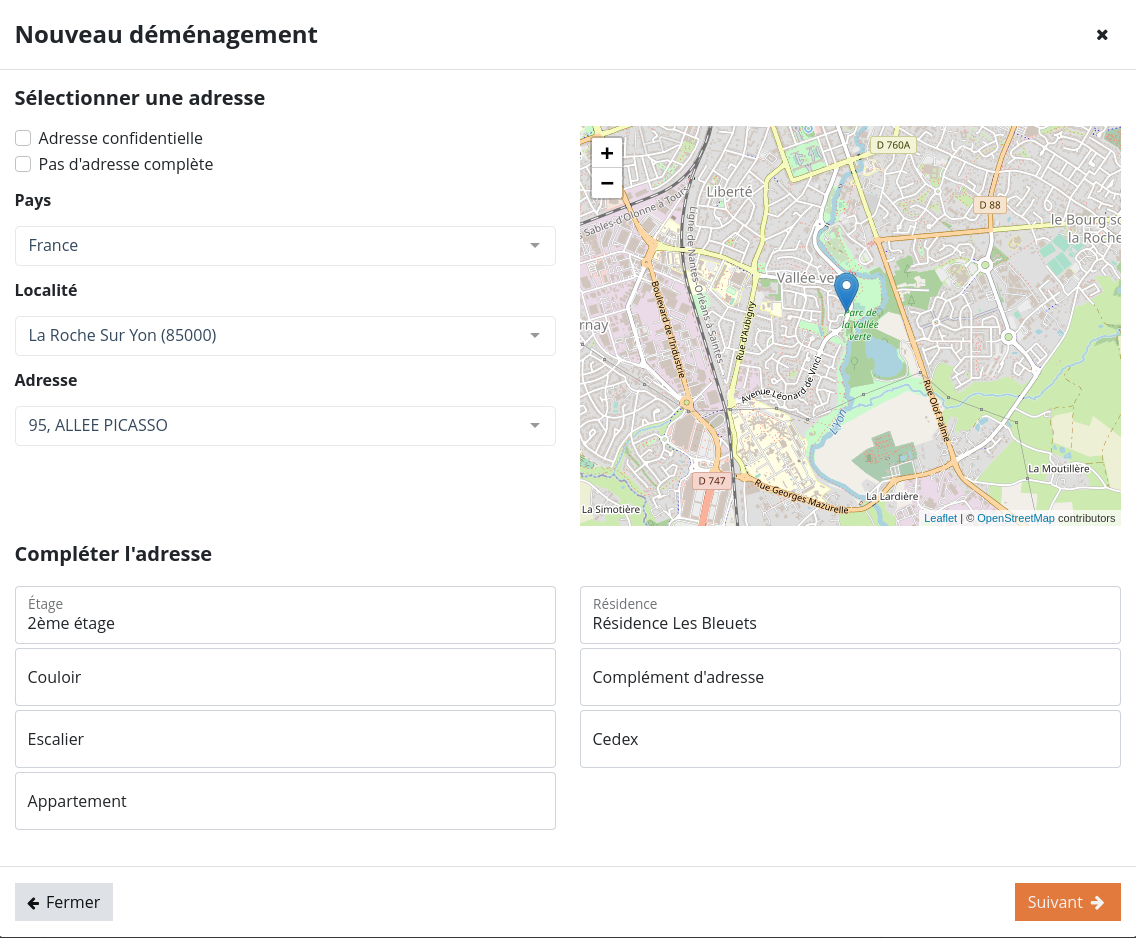Screen dimensions: 1136x938
Task: Expand the Localité dropdown list
Action: pos(285,336)
